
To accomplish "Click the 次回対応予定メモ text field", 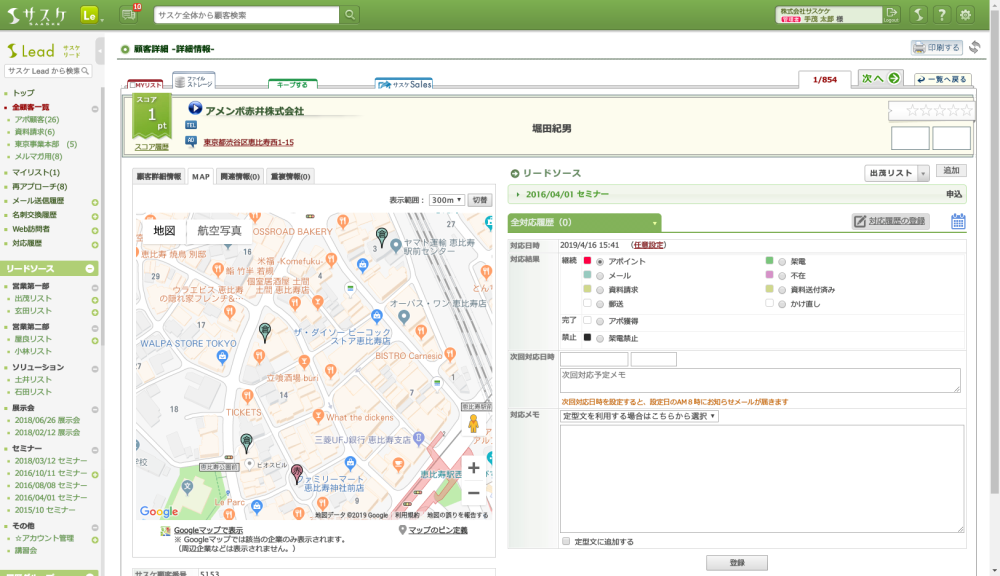I will (760, 380).
